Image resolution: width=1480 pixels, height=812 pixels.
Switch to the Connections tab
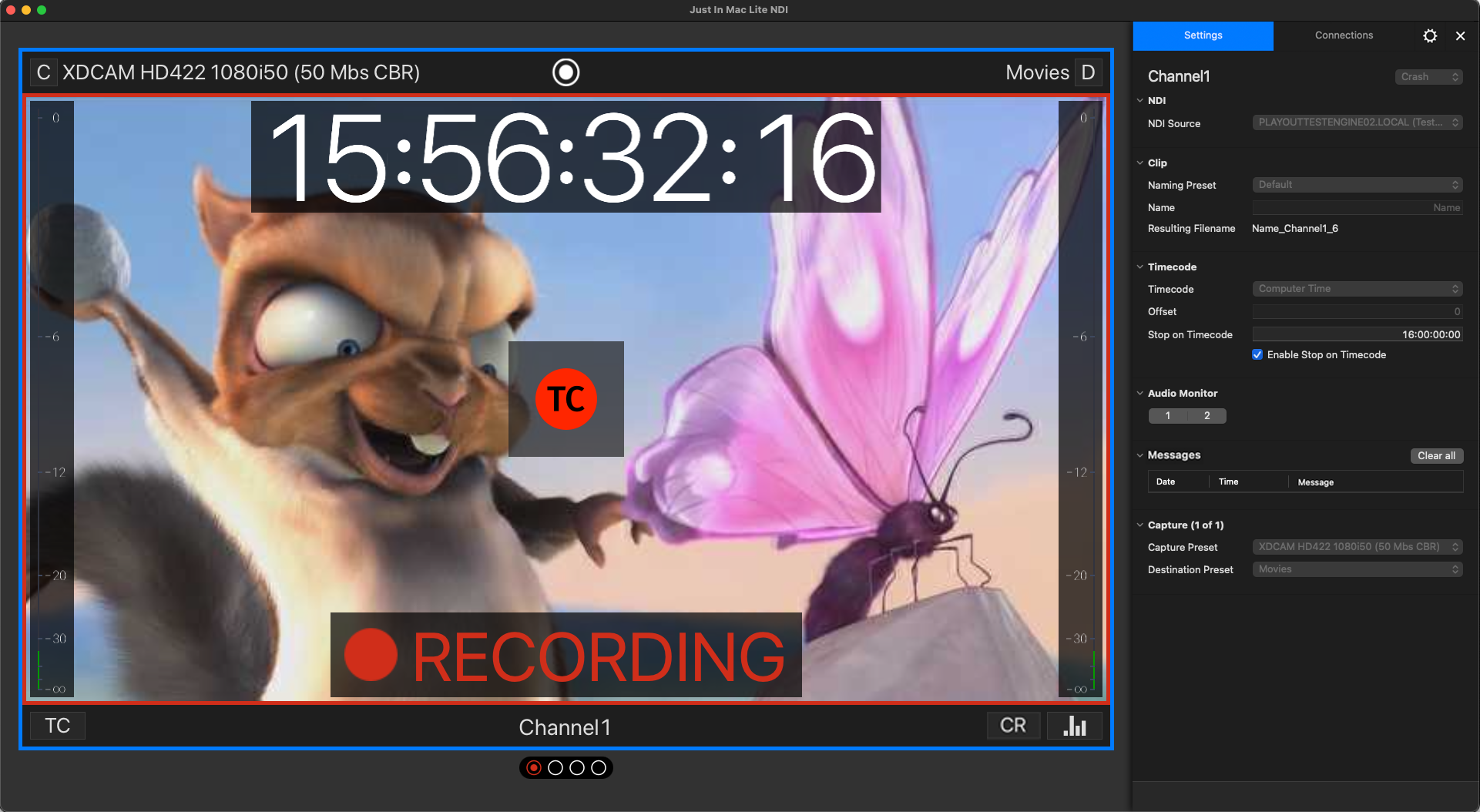[x=1344, y=35]
